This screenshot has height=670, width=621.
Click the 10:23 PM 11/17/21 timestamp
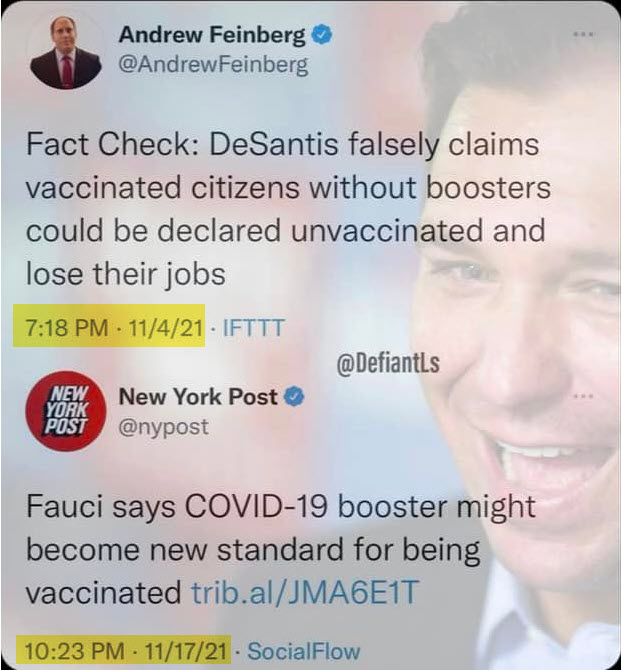tap(126, 651)
